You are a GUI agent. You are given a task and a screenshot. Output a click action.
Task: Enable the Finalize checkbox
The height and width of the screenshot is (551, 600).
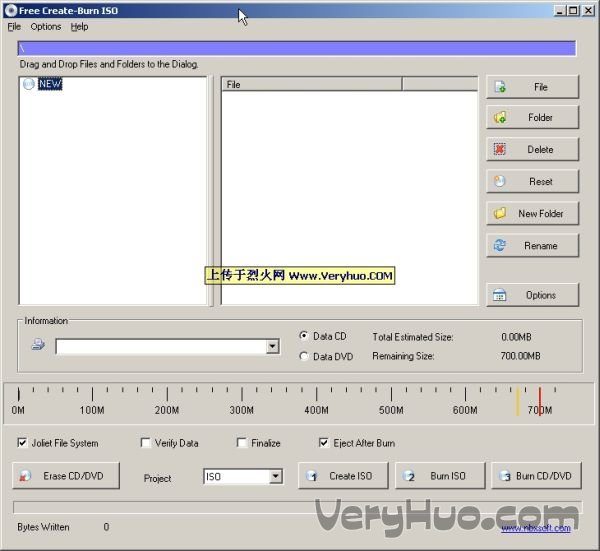tap(241, 443)
